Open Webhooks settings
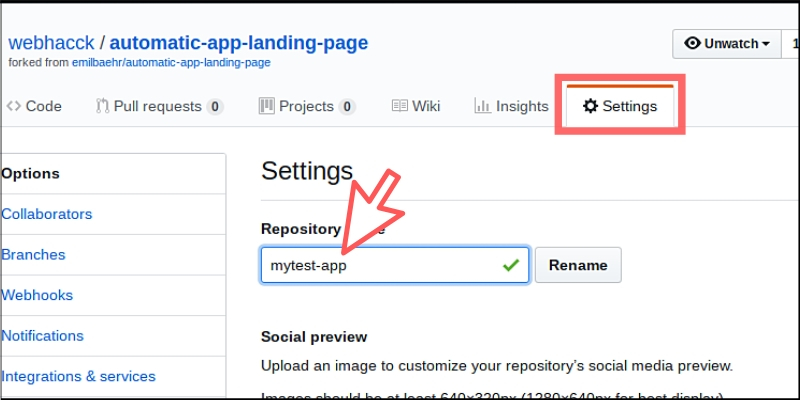 click(x=37, y=295)
